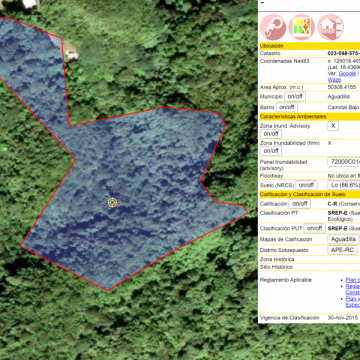Toggle Zona Inund. Advisory on/off
Image resolution: width=360 pixels, height=360 pixels.
[x=271, y=134]
